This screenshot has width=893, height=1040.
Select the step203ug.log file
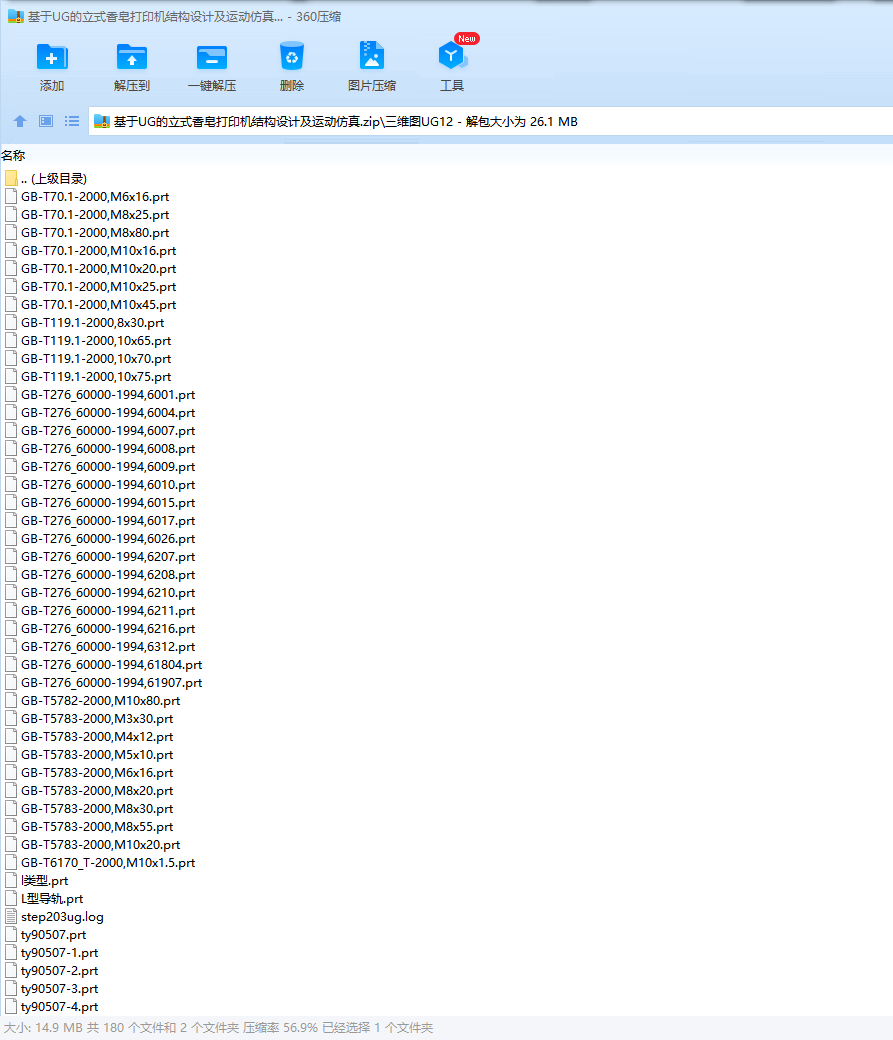click(62, 917)
